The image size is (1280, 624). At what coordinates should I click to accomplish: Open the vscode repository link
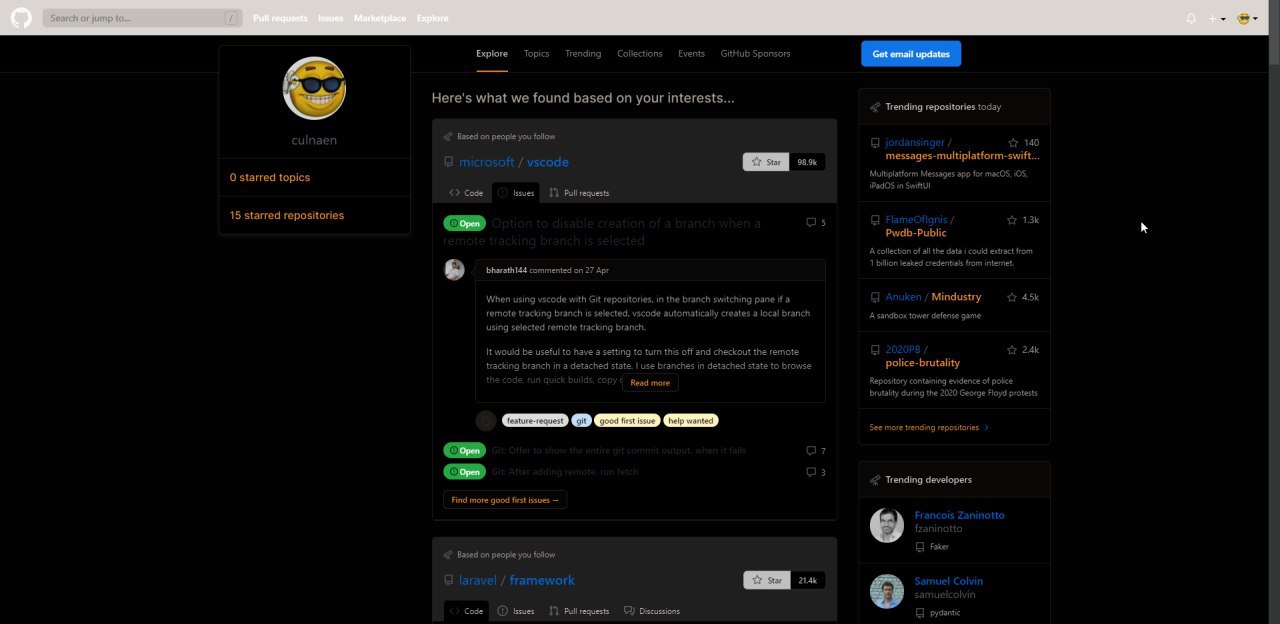(x=548, y=162)
